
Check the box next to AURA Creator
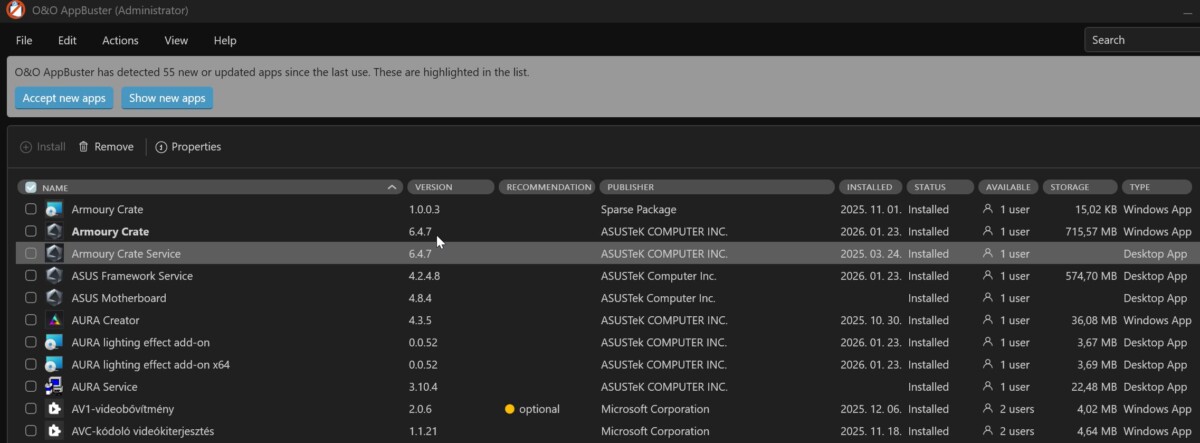point(31,320)
